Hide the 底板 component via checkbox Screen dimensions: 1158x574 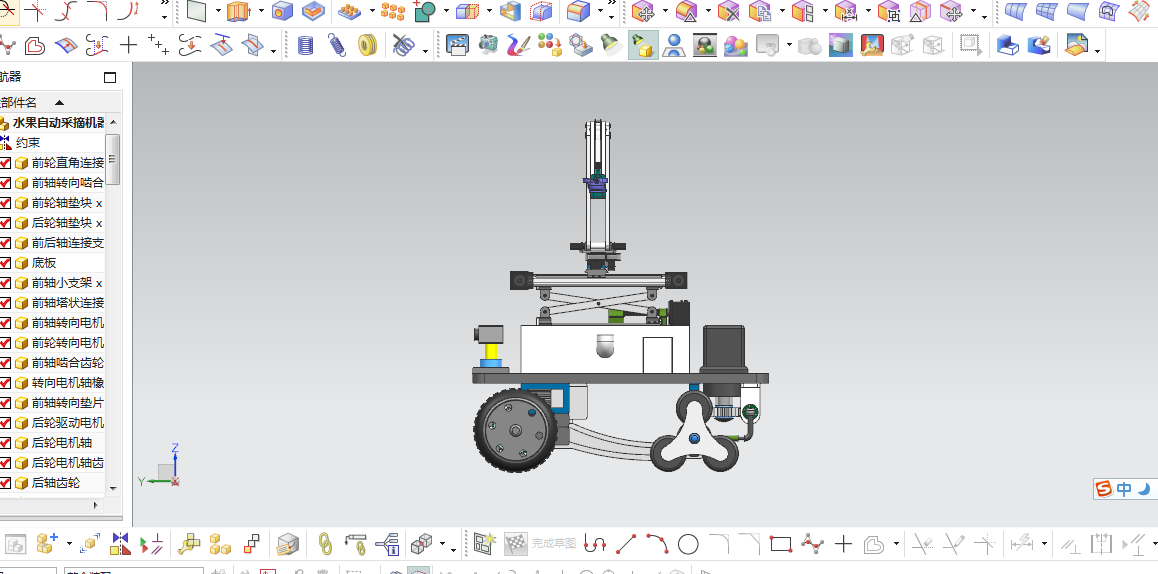[5, 263]
